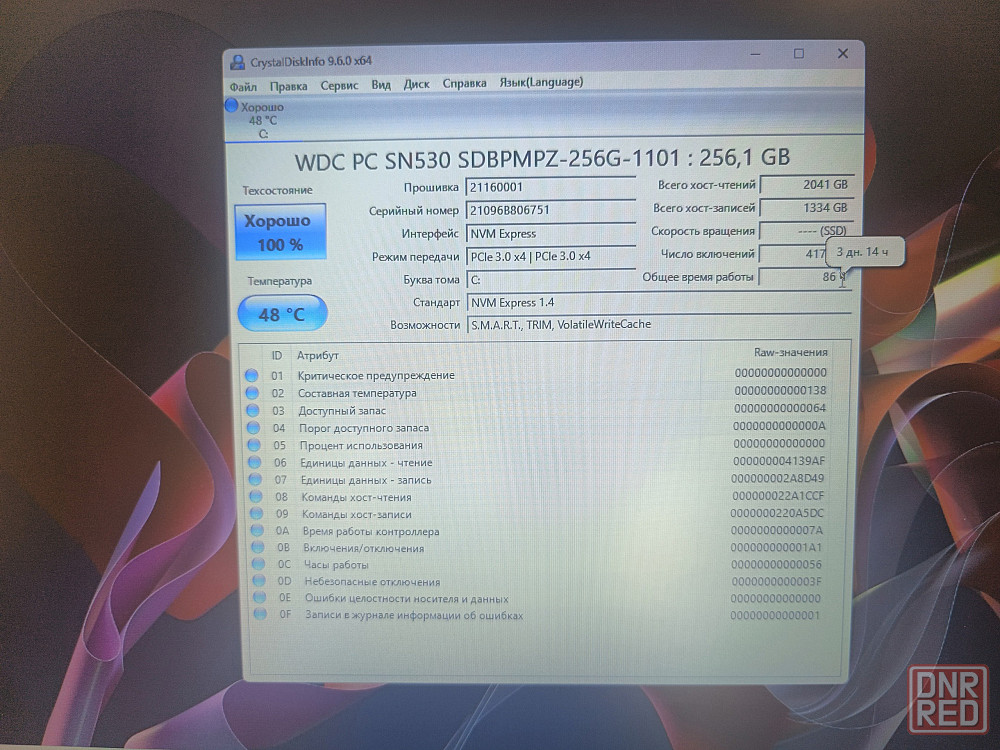Click the drive letter field C:
Viewport: 1000px width, 750px height.
pyautogui.click(x=550, y=279)
